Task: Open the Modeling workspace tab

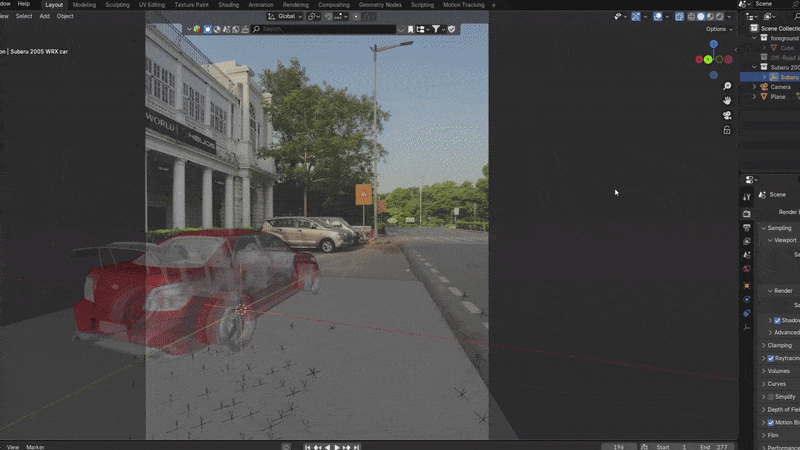Action: tap(84, 5)
